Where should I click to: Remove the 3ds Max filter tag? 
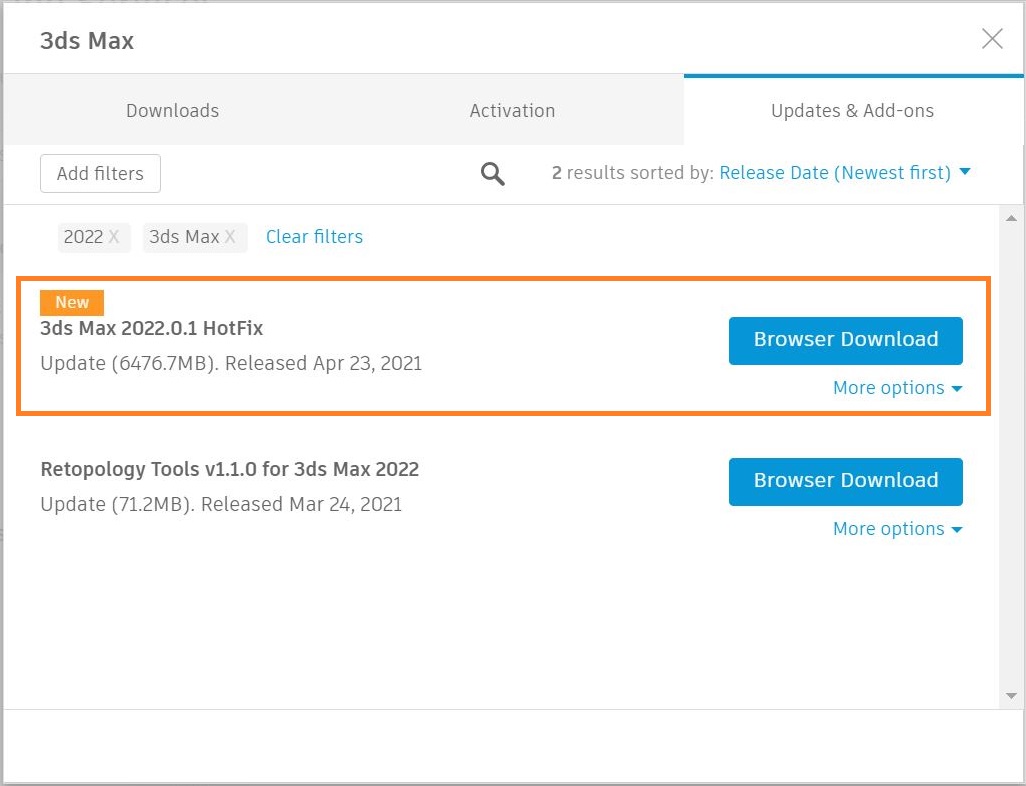(230, 237)
